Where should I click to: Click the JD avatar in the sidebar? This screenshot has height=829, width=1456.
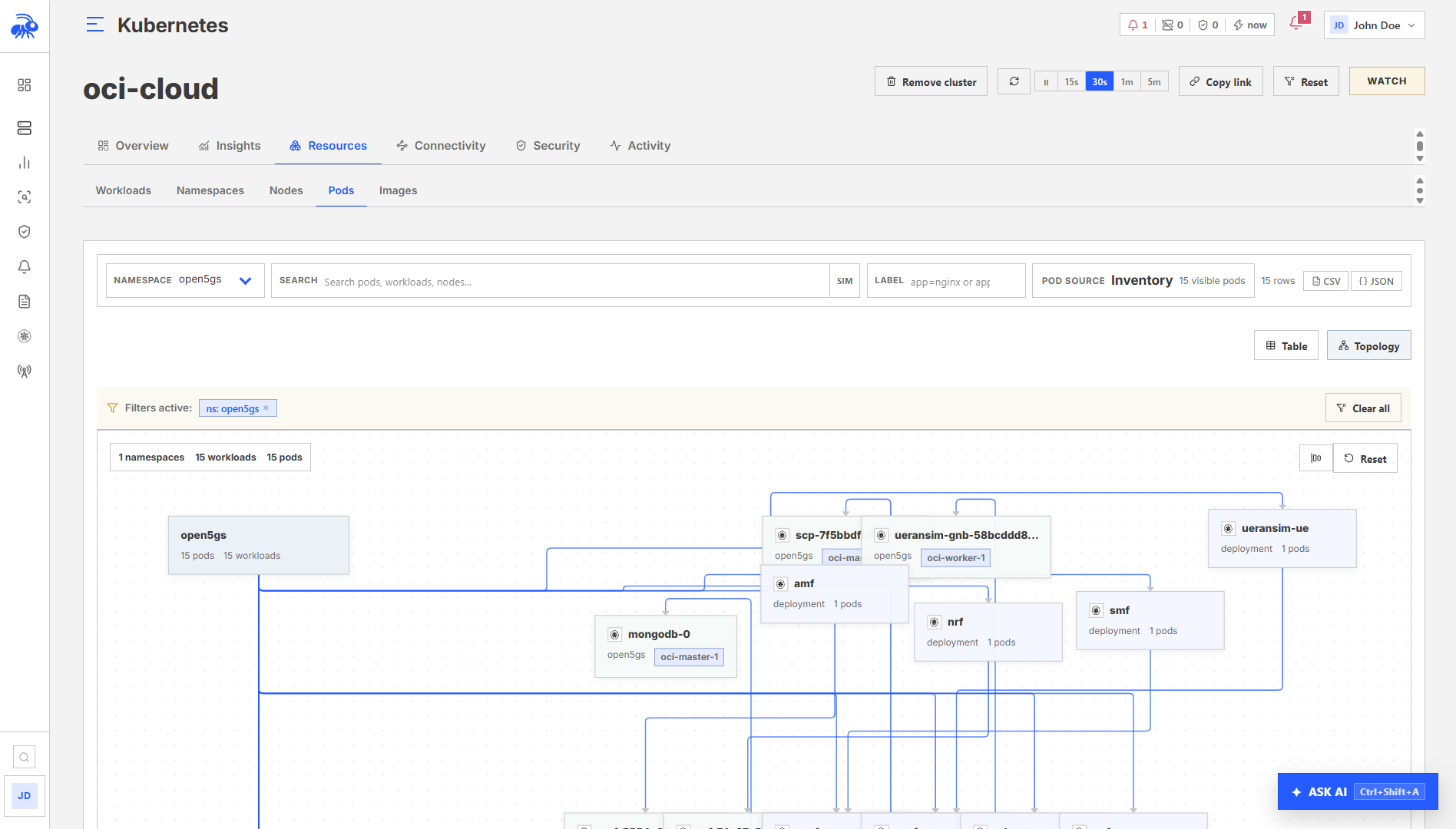point(25,796)
